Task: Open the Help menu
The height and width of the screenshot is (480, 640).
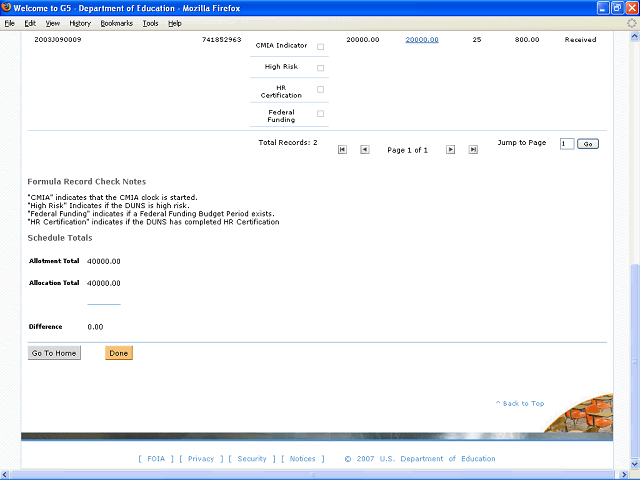Action: coord(175,23)
